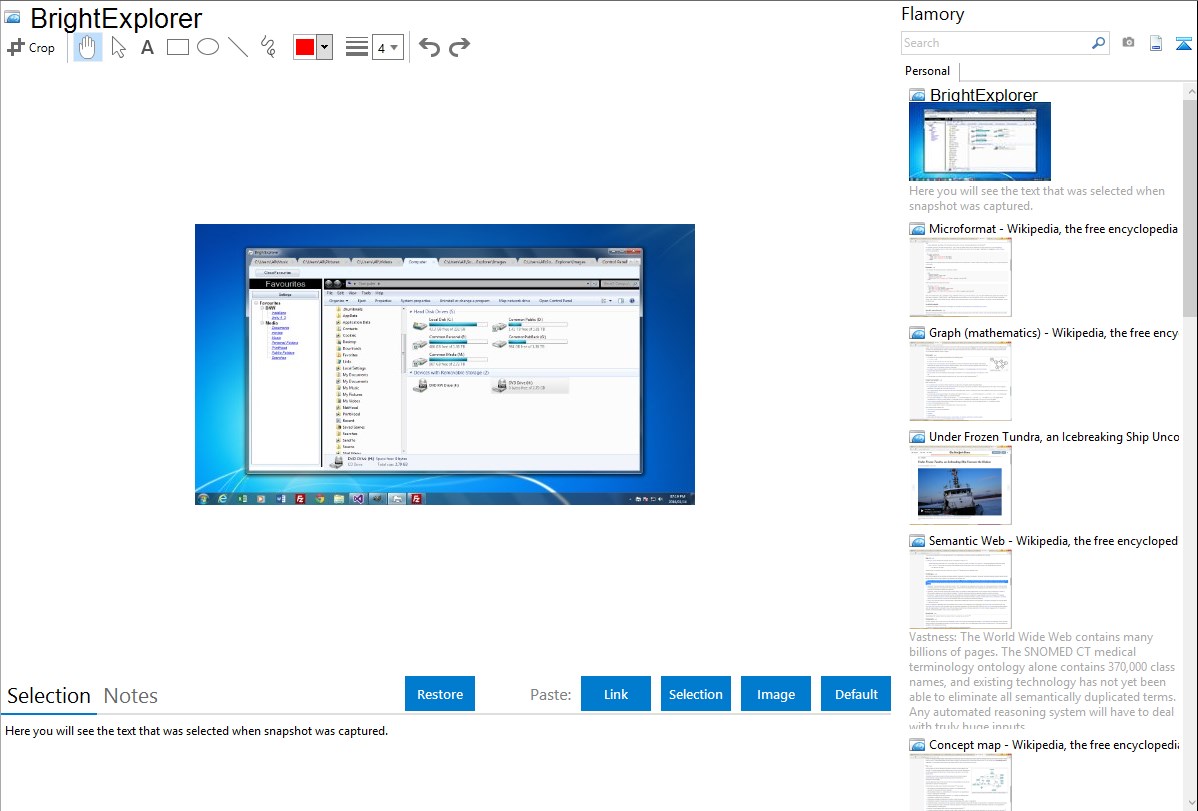The image size is (1198, 811).
Task: Choose the text annotation tool
Action: (147, 47)
